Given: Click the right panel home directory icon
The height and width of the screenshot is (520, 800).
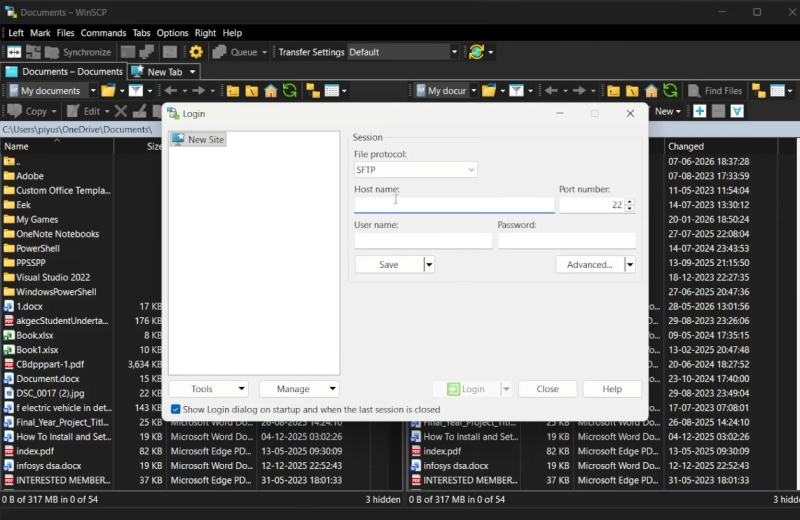Looking at the screenshot, I should click(x=652, y=91).
